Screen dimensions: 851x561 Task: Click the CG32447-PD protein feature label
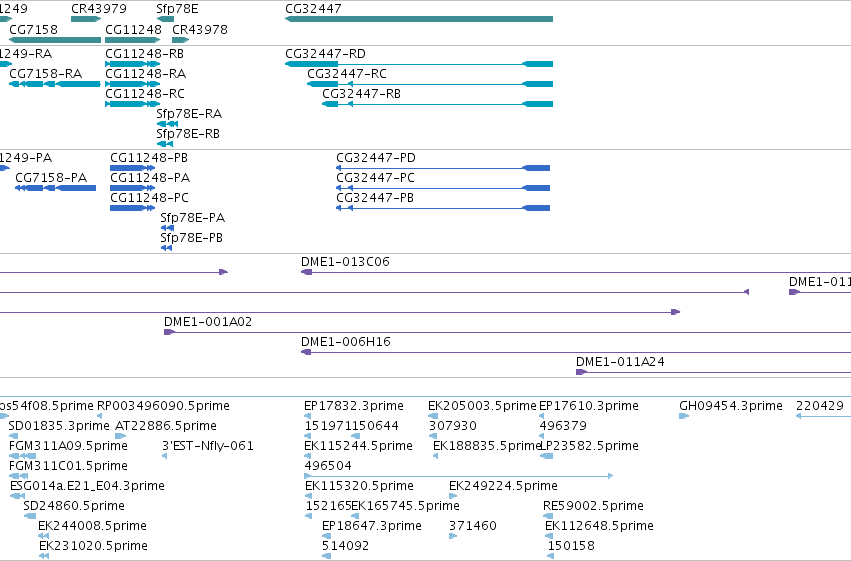(x=376, y=158)
